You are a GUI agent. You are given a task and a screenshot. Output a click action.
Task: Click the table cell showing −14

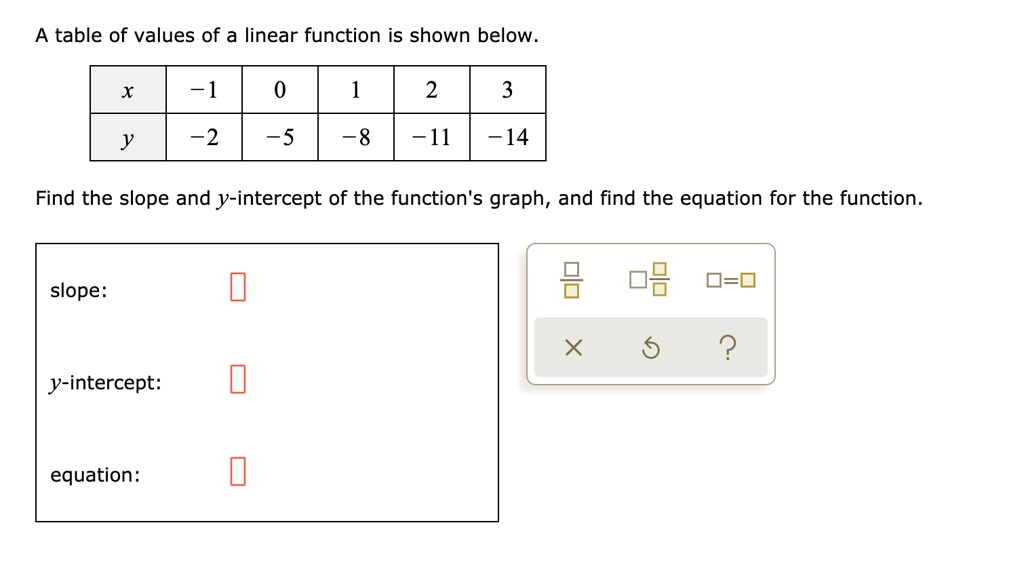coord(508,137)
